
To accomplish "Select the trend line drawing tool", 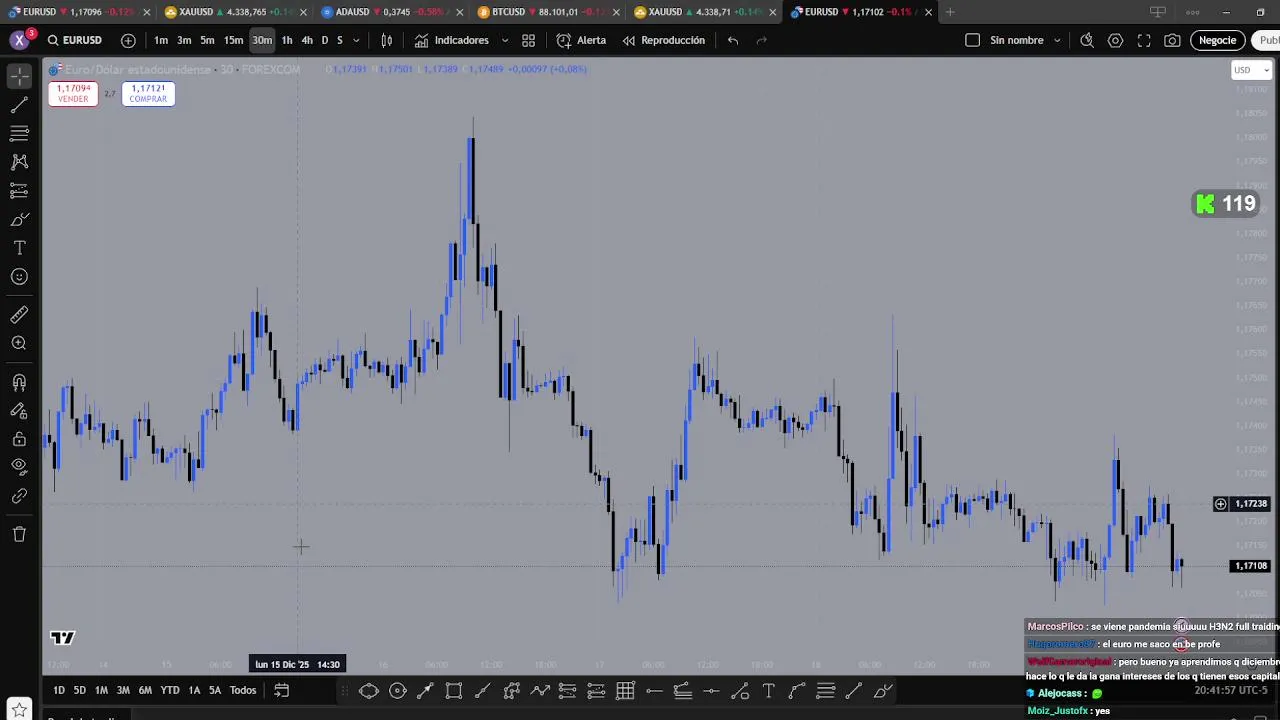I will pos(19,105).
